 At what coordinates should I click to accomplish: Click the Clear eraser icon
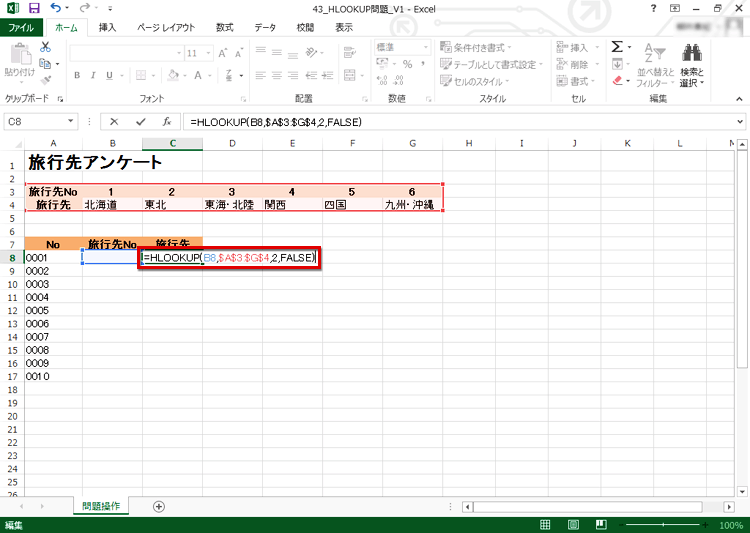pyautogui.click(x=618, y=80)
